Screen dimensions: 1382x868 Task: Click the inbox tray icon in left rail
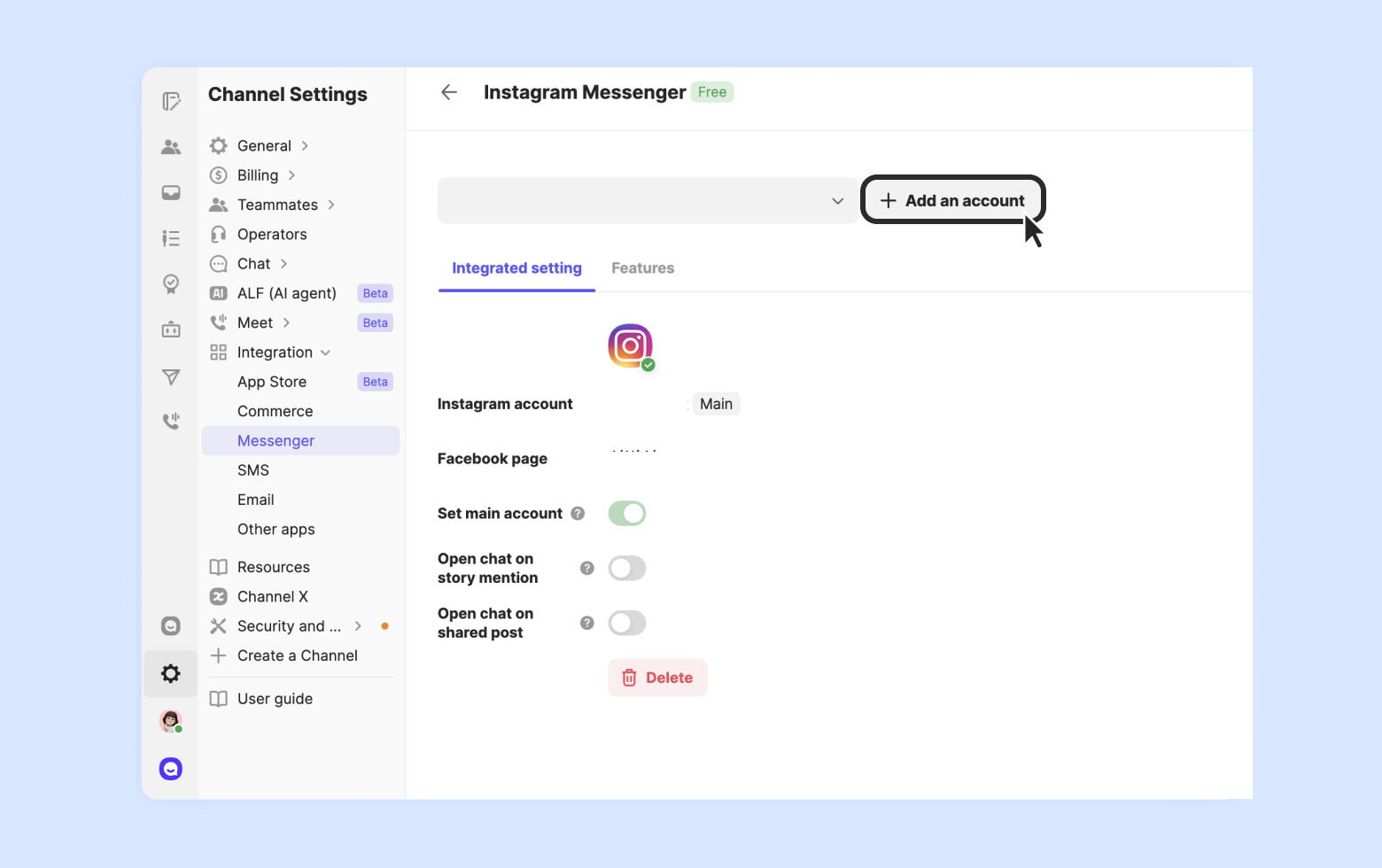(x=171, y=193)
